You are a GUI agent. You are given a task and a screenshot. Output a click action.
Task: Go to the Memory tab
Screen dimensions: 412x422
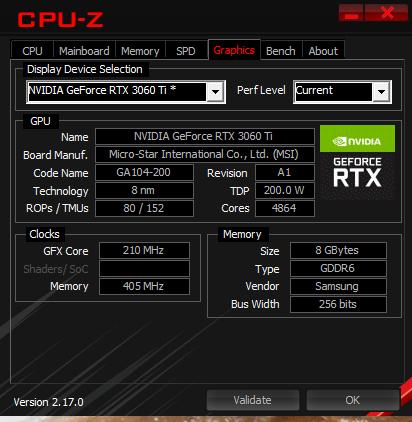tap(140, 51)
